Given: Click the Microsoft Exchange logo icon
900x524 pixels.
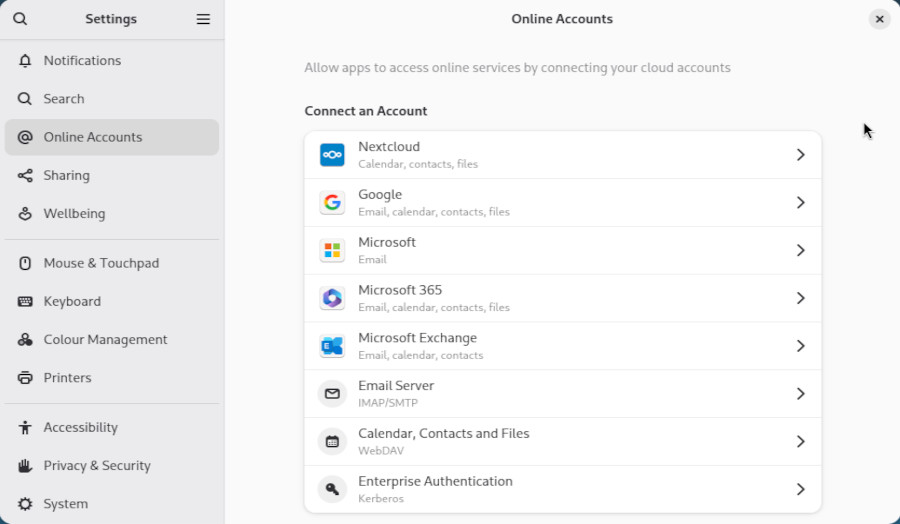Looking at the screenshot, I should 332,346.
